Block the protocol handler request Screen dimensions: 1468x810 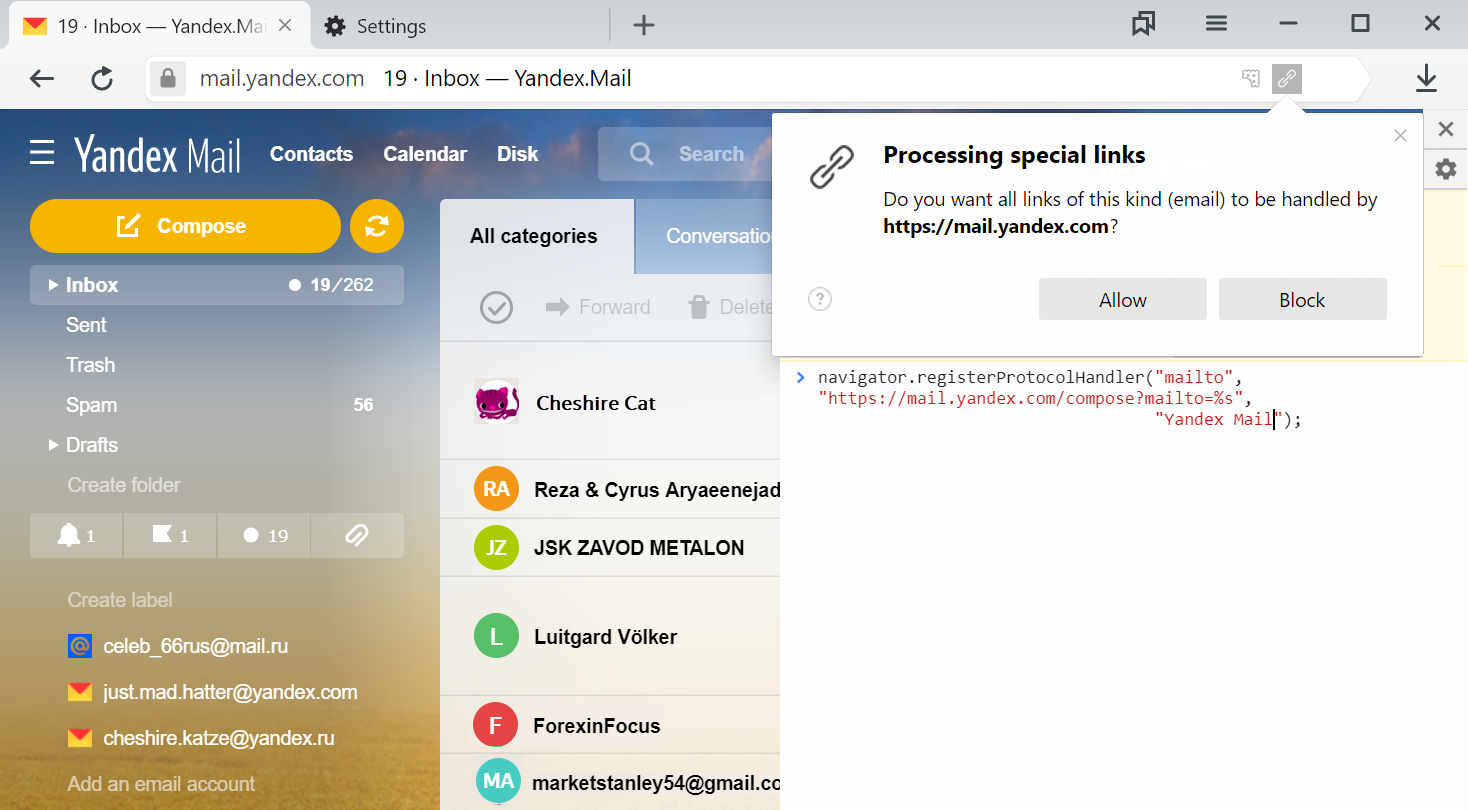pos(1302,299)
